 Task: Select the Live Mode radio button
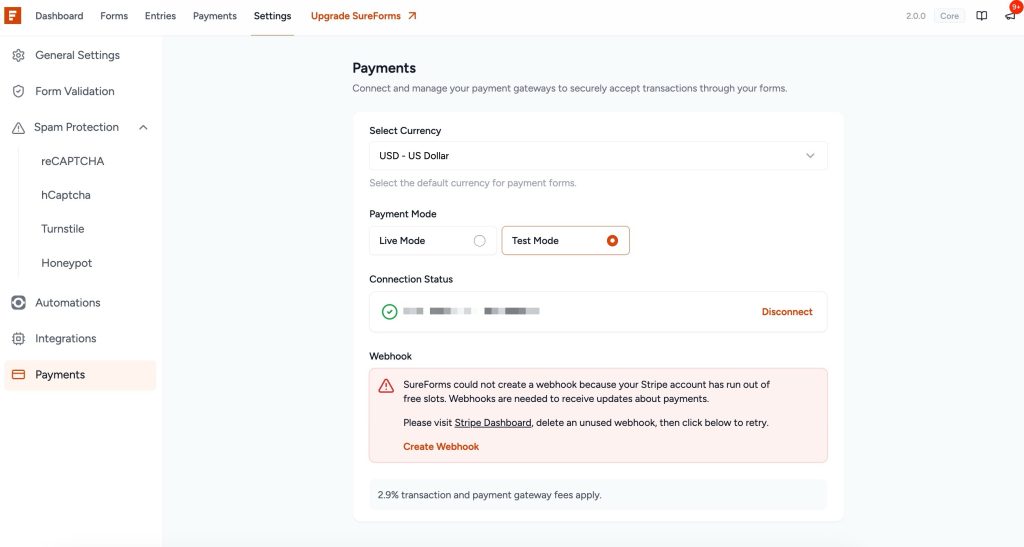point(479,241)
